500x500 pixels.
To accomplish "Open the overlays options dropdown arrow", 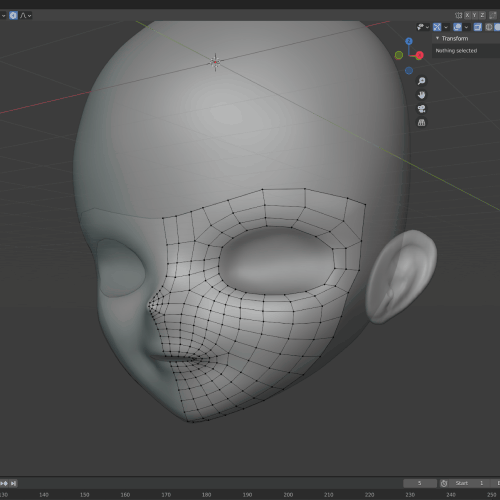I will click(466, 27).
